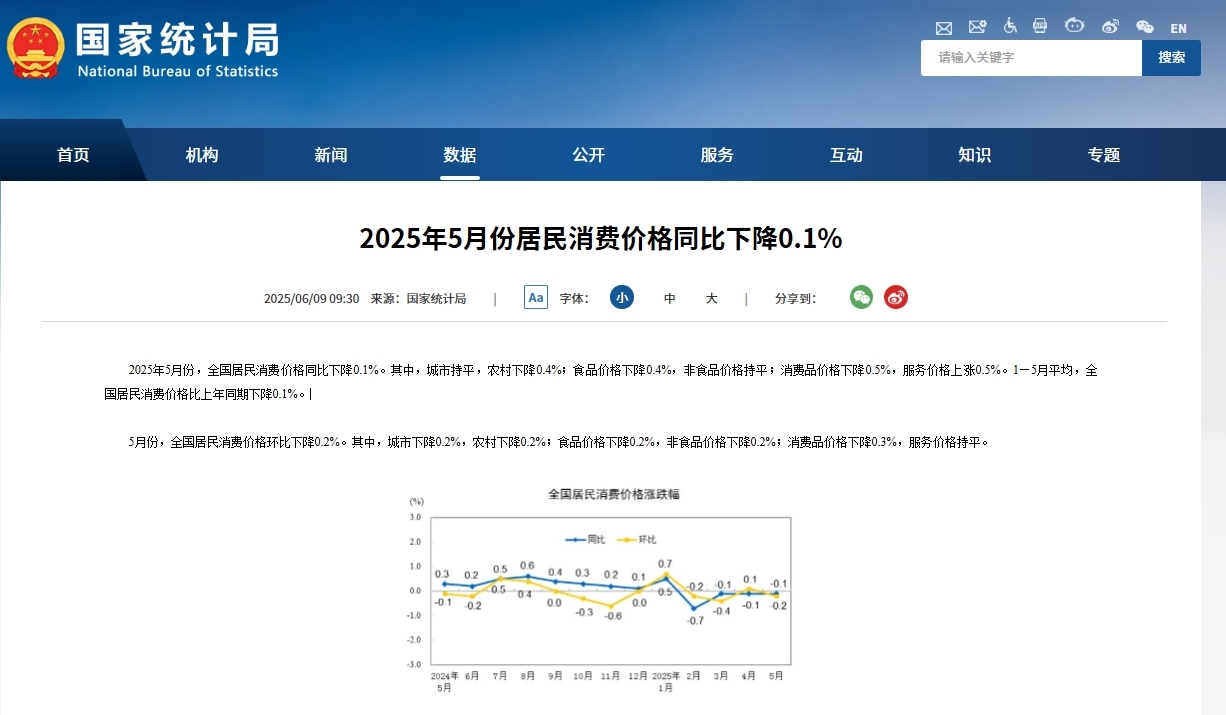
Task: Open the 数据 navigation tab
Action: [x=460, y=155]
